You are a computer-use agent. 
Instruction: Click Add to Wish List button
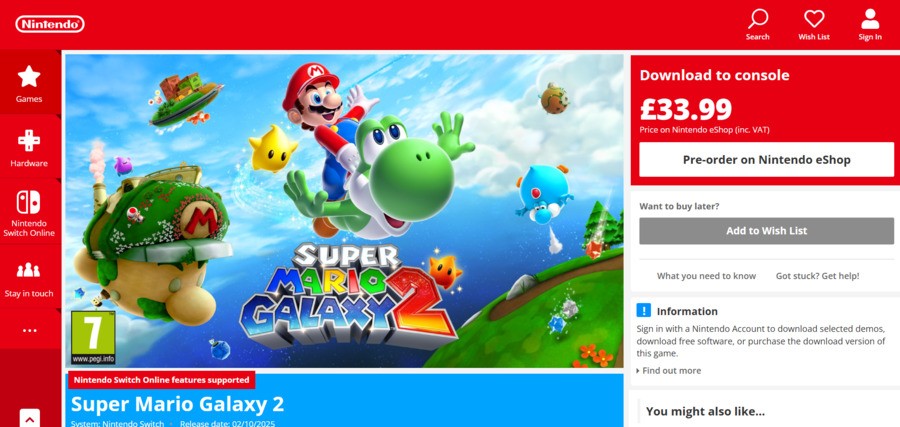click(x=766, y=231)
